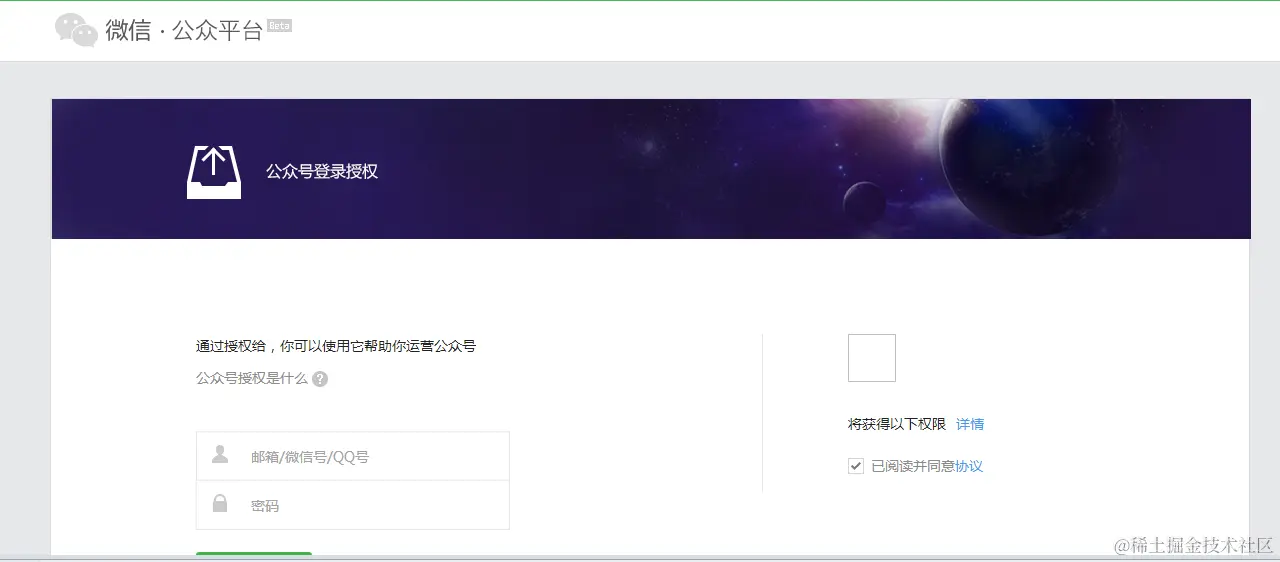The width and height of the screenshot is (1280, 562).
Task: Click the question mark help icon
Action: [320, 379]
